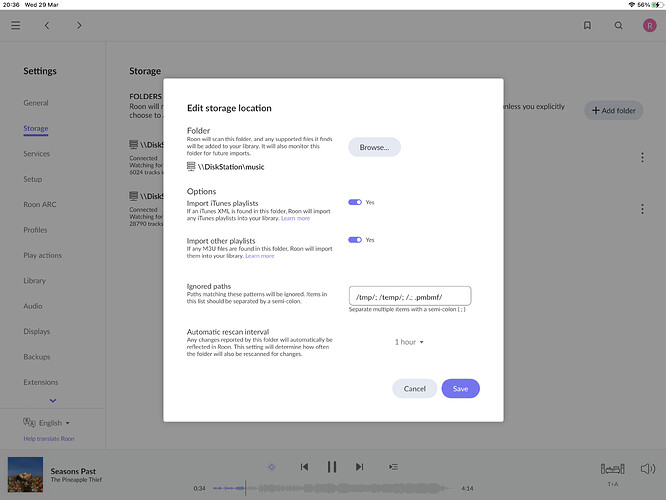
Task: Select the T+A audio zone icon
Action: pyautogui.click(x=612, y=469)
